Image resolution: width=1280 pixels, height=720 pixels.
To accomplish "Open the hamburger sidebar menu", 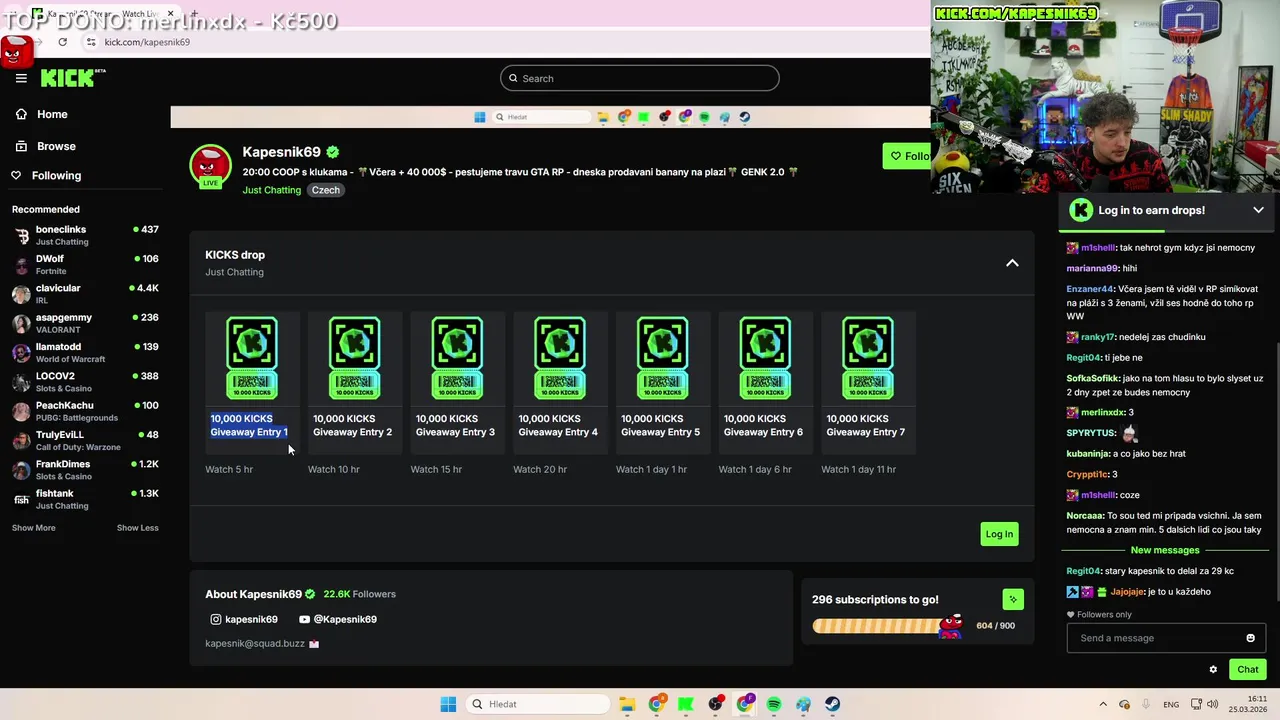I will (x=21, y=78).
